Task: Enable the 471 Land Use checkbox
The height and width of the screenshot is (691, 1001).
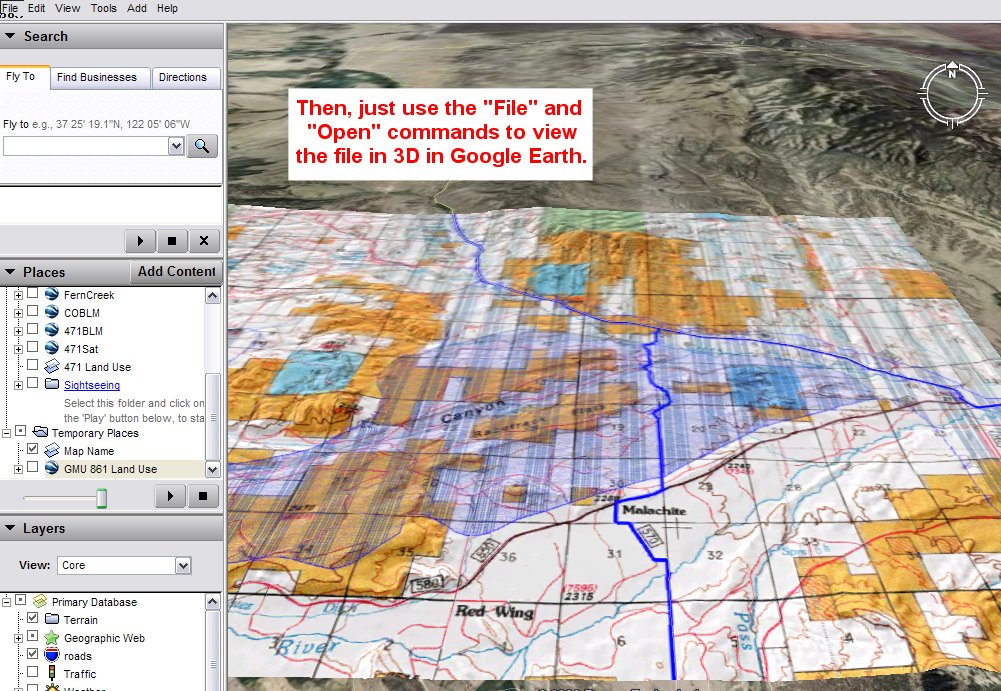Action: click(33, 365)
